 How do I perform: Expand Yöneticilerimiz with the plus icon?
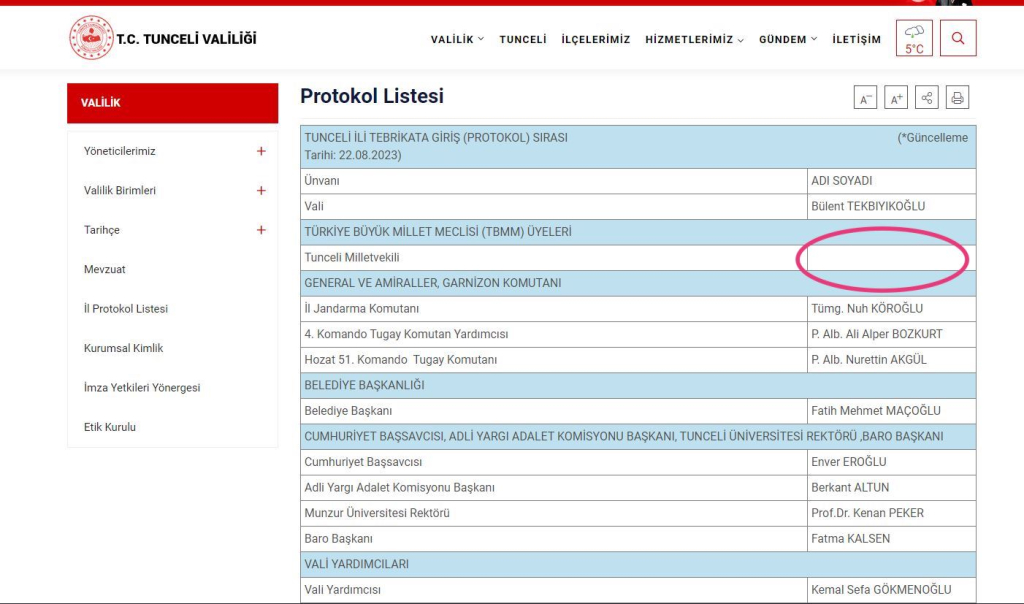coord(261,151)
